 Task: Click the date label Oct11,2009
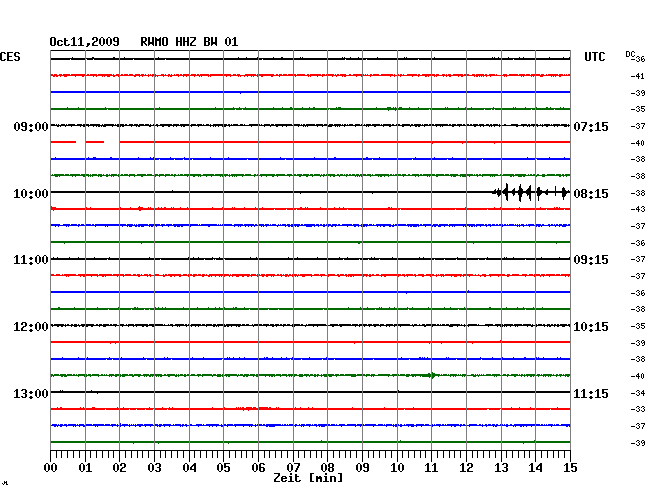point(84,42)
